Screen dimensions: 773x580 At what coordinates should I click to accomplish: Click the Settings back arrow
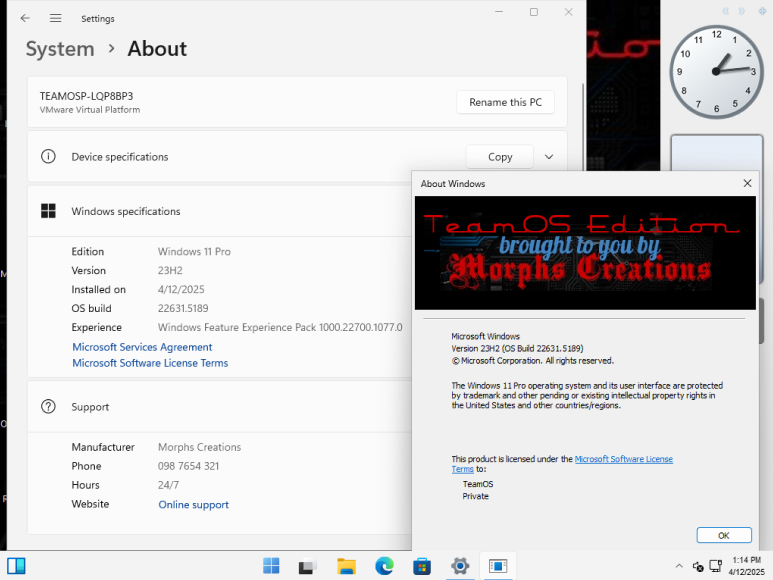coord(25,18)
